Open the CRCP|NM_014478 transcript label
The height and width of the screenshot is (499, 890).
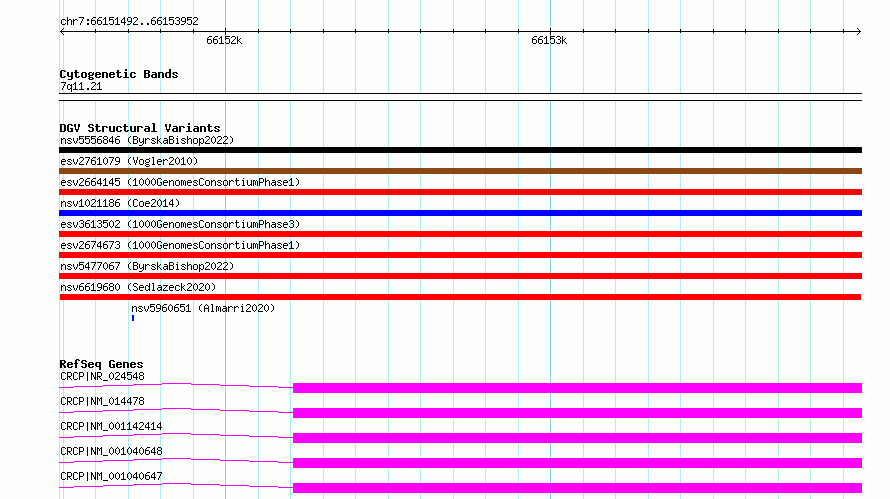(x=102, y=401)
